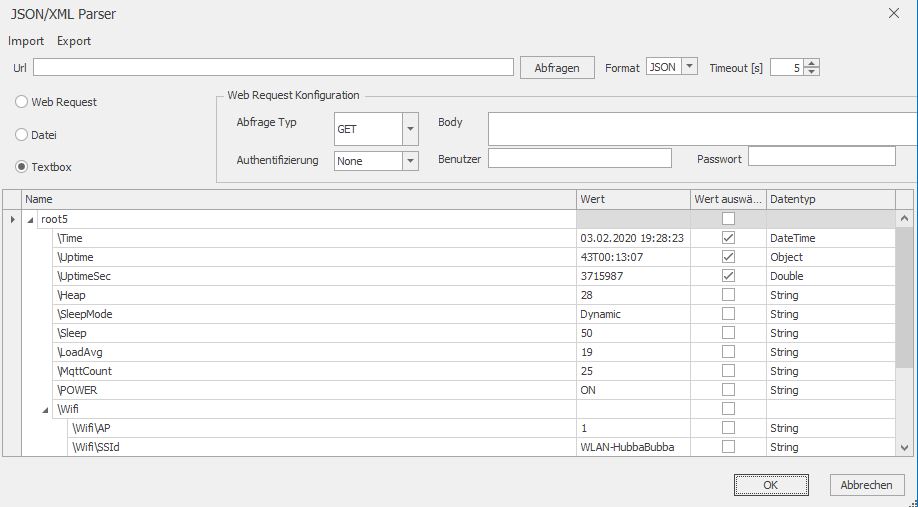
Task: Select the \Wifi\SSId tree row
Action: click(321, 447)
